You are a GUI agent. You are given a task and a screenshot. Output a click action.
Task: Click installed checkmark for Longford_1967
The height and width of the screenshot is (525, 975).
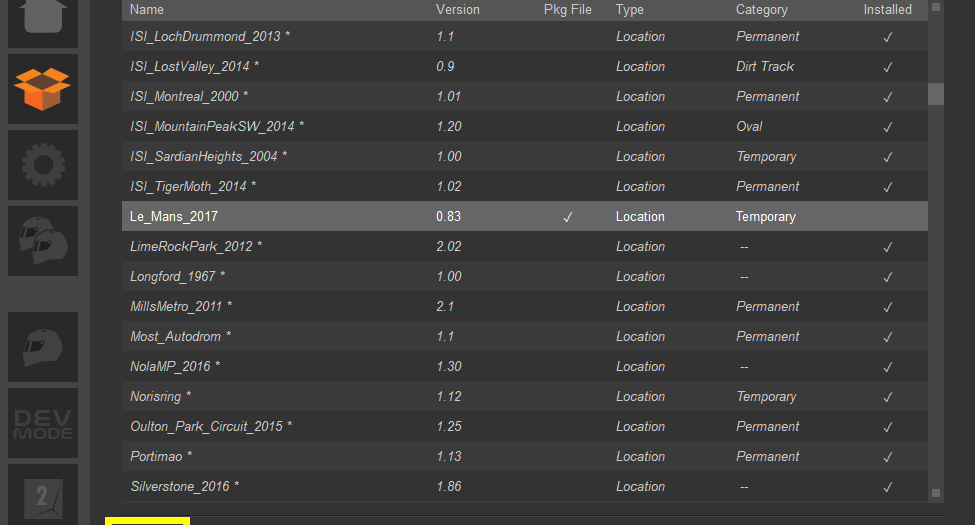pos(887,277)
